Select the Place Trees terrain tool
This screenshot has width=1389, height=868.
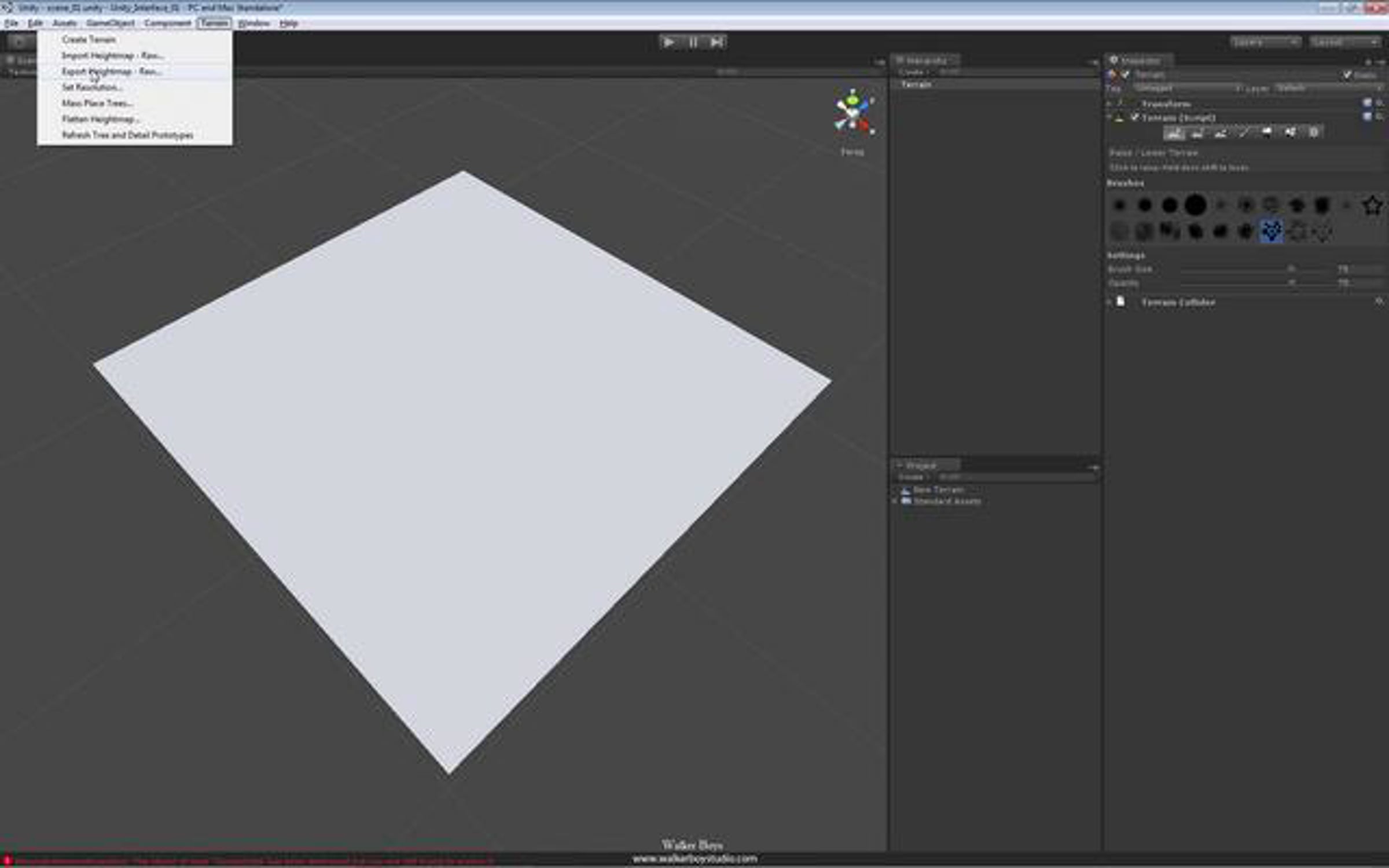(x=1266, y=133)
